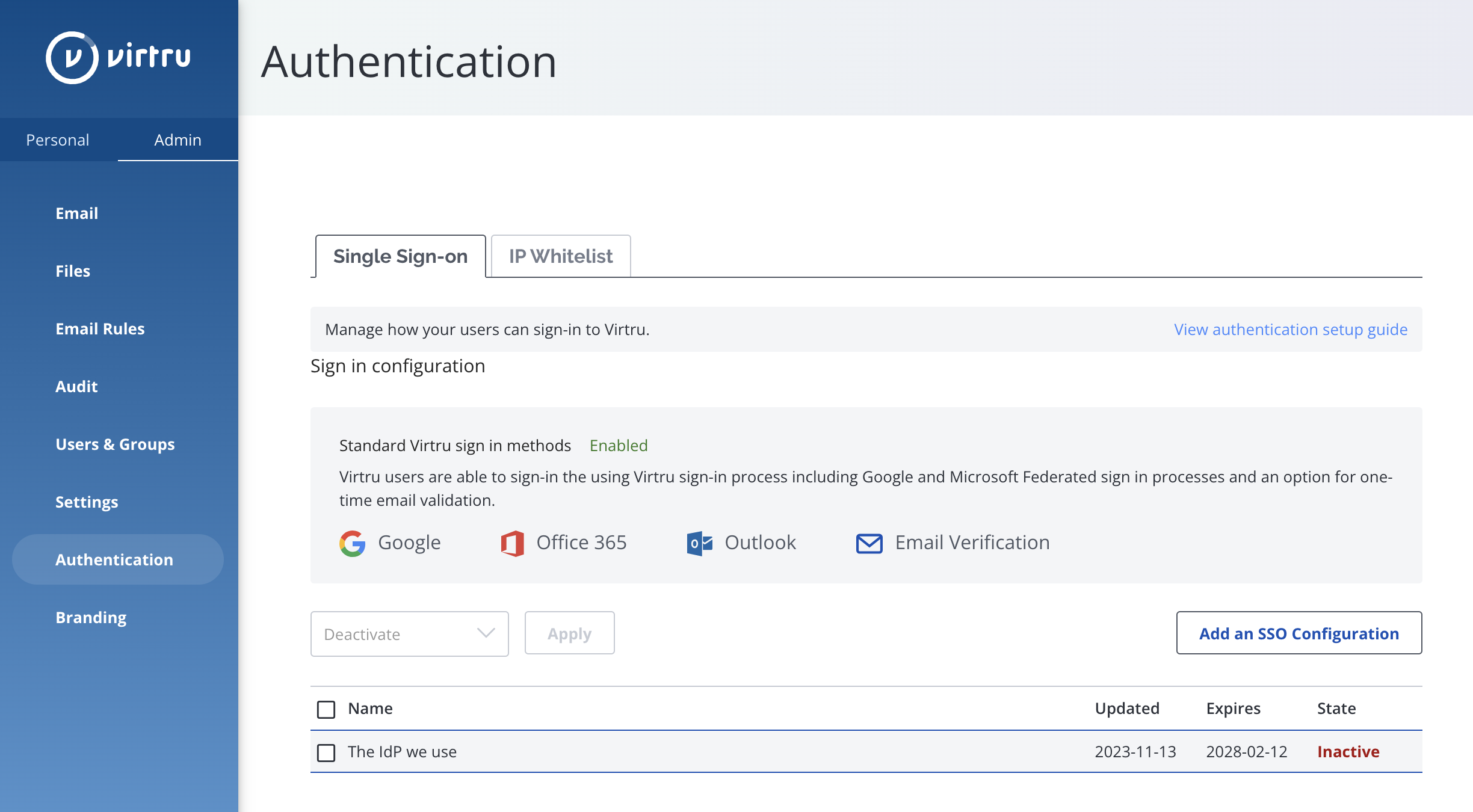
Task: Switch to the IP Whitelist tab
Action: [x=561, y=256]
